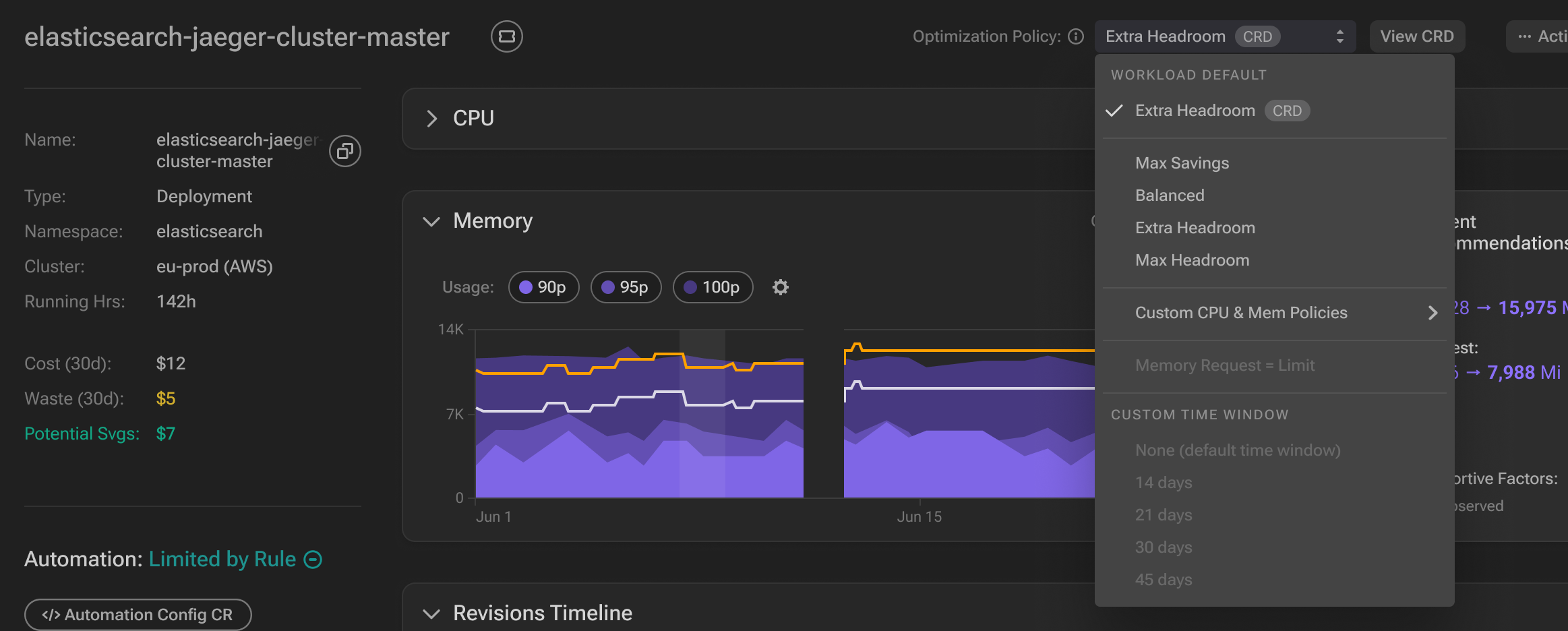Choose the Balanced policy
Image resolution: width=1568 pixels, height=631 pixels.
(1275, 196)
